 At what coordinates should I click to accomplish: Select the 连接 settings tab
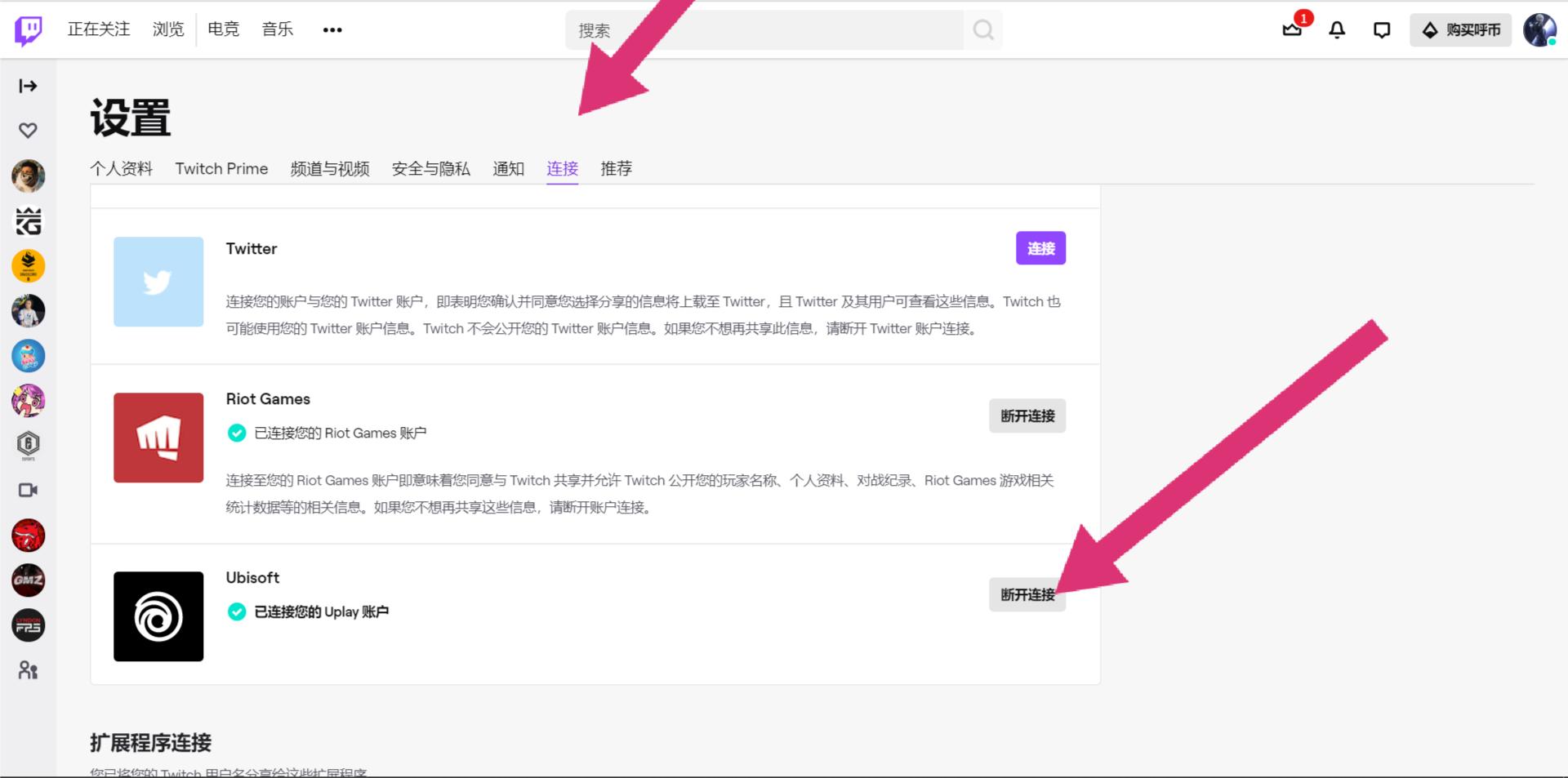point(562,168)
